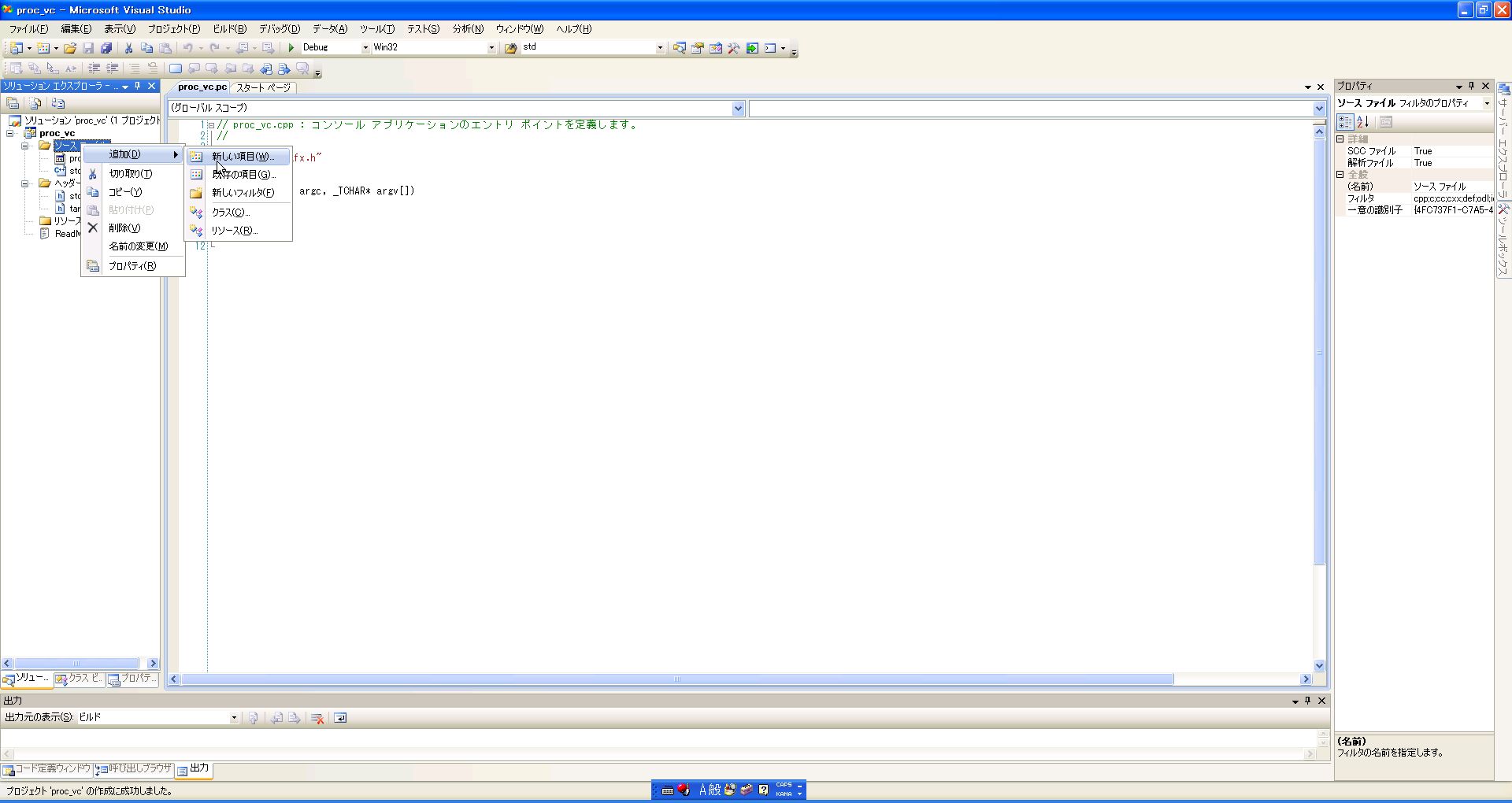This screenshot has width=1512, height=803.
Task: Close the Output panel
Action: tap(1322, 701)
